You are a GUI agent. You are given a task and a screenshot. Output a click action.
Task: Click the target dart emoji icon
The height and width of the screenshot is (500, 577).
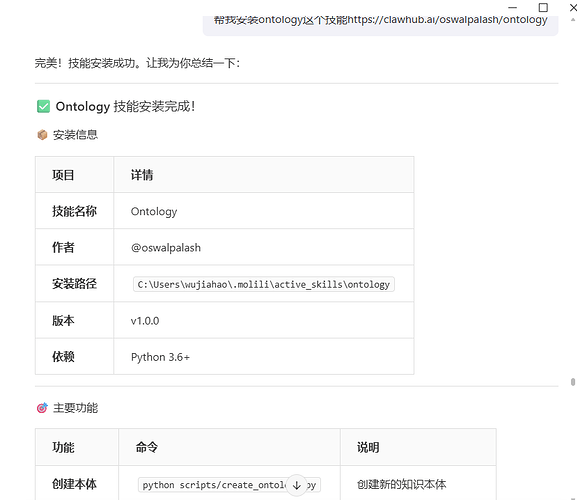tap(42, 408)
